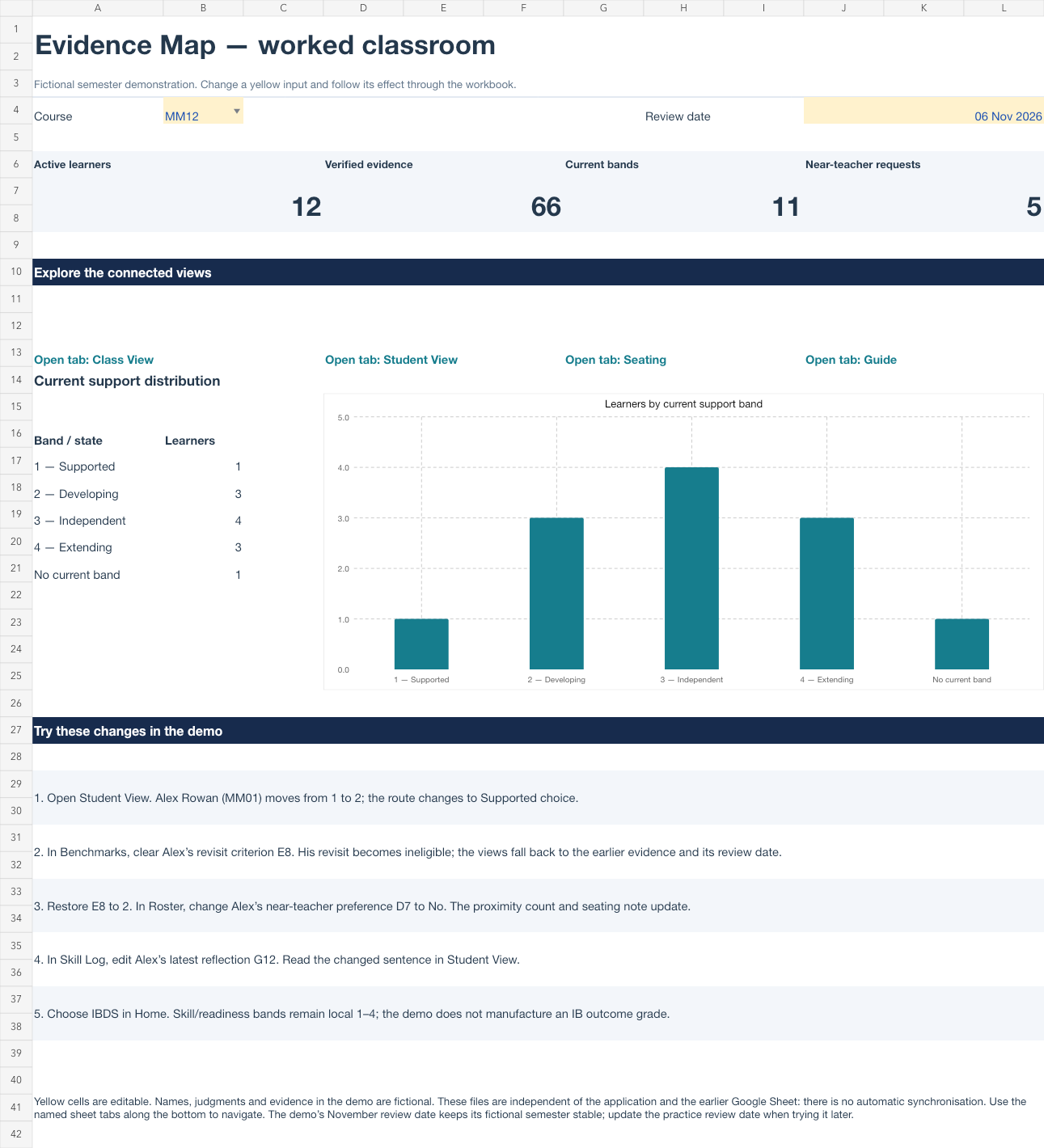This screenshot has height=1148, width=1044.
Task: Select demo step 5 about choosing IBDS
Action: [538, 1014]
